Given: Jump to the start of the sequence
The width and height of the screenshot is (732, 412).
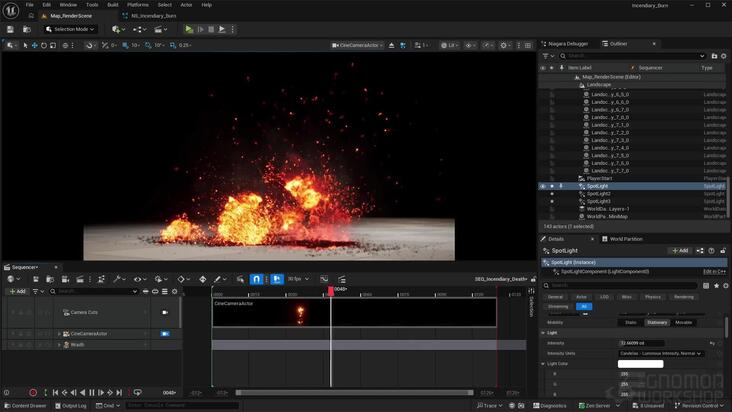Looking at the screenshot, I should [55, 392].
